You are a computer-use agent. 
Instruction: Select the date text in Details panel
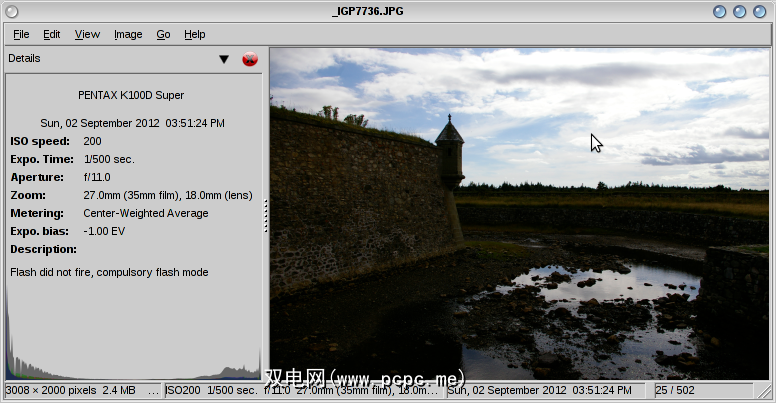tap(132, 123)
